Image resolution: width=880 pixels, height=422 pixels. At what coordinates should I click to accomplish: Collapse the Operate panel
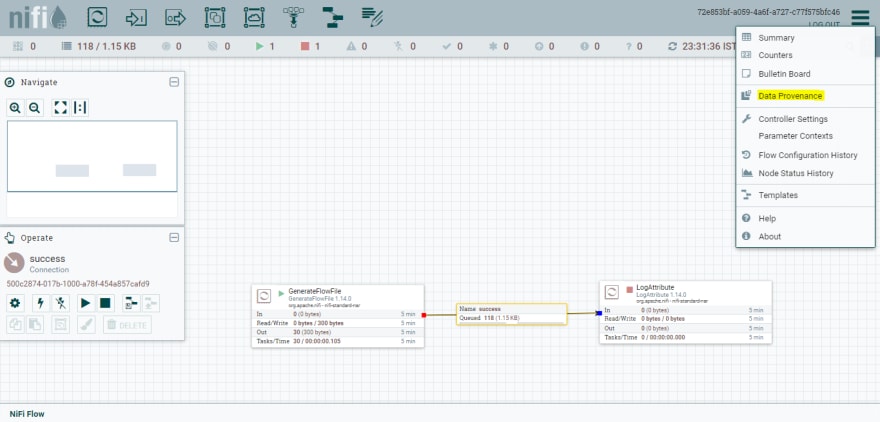point(174,237)
